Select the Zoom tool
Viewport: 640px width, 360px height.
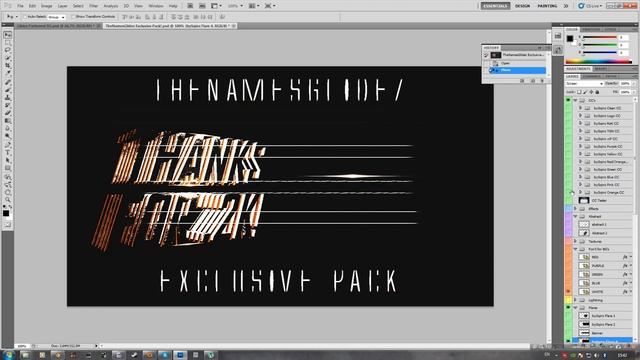click(x=7, y=201)
